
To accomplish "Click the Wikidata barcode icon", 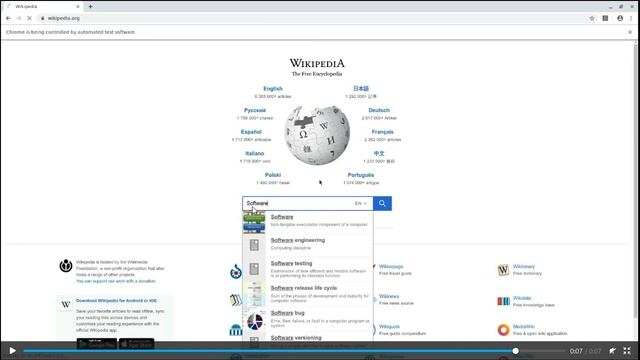I will (503, 301).
